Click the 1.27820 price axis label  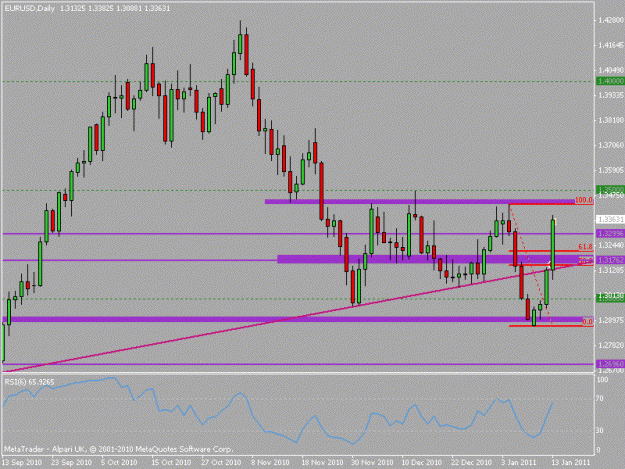click(611, 345)
